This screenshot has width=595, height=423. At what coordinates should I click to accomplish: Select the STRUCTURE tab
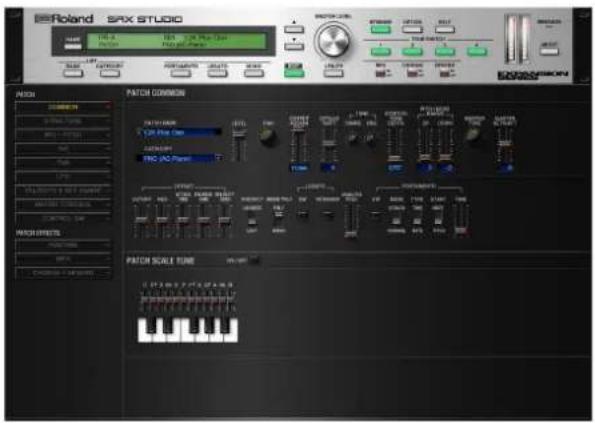tap(63, 121)
